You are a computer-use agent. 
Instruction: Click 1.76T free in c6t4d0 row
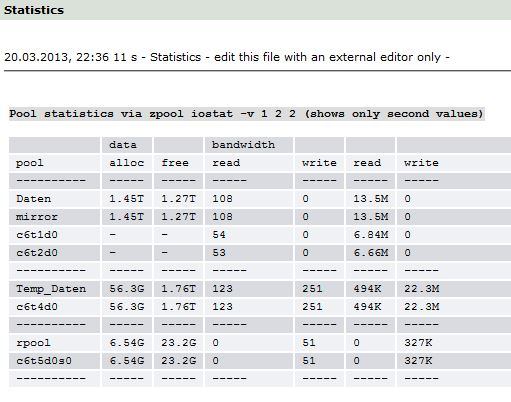(x=178, y=307)
